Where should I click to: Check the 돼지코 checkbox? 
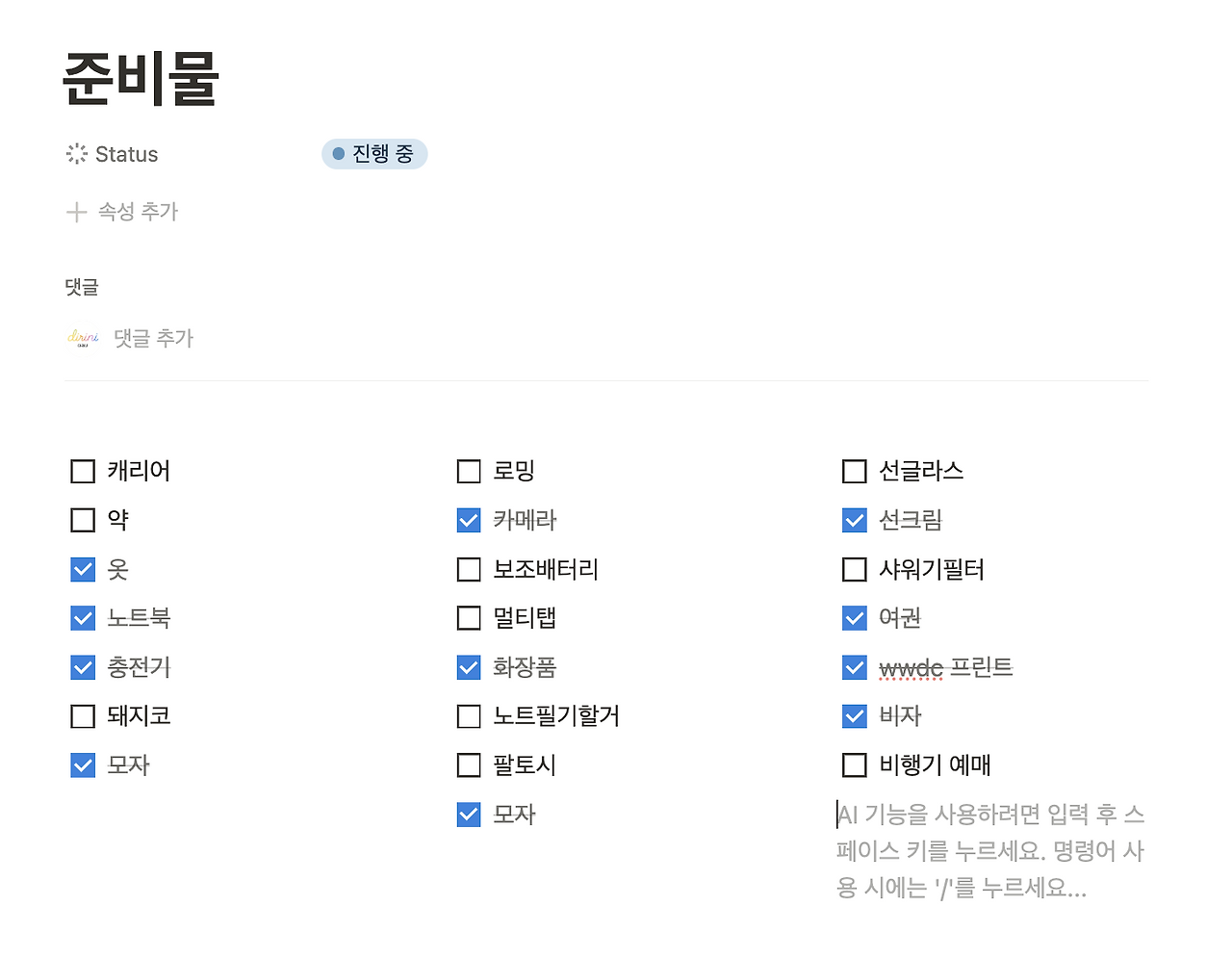click(82, 716)
